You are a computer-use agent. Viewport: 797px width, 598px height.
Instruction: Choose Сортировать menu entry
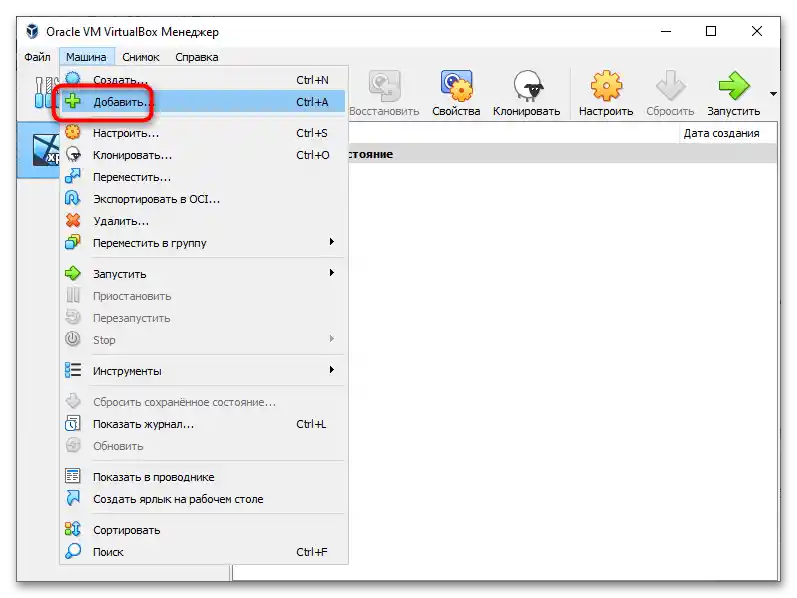[x=203, y=530]
